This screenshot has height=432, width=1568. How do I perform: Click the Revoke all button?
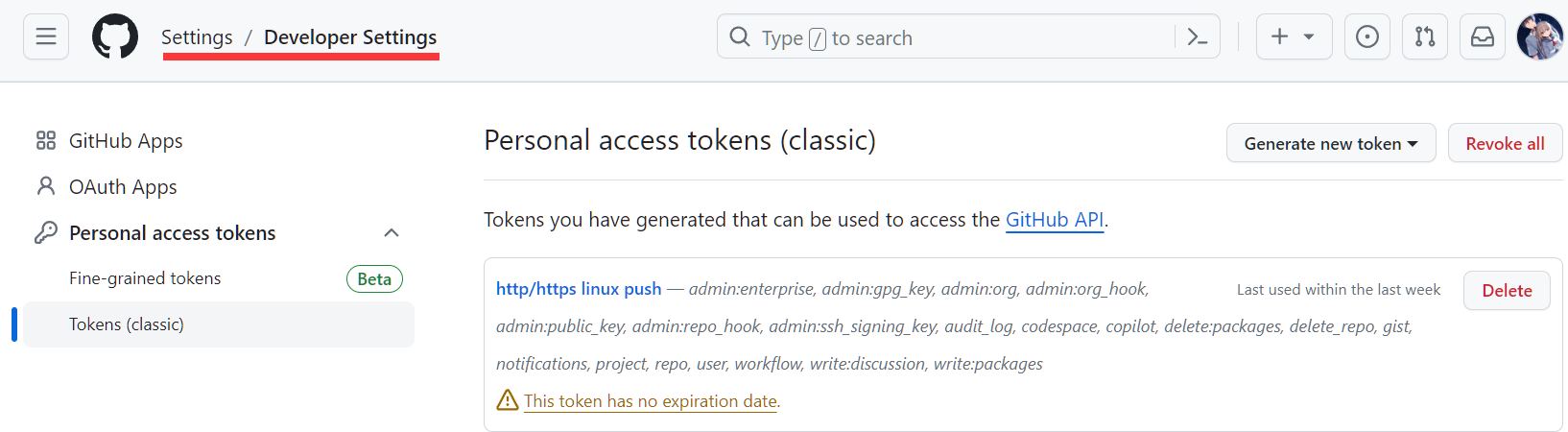pos(1505,144)
